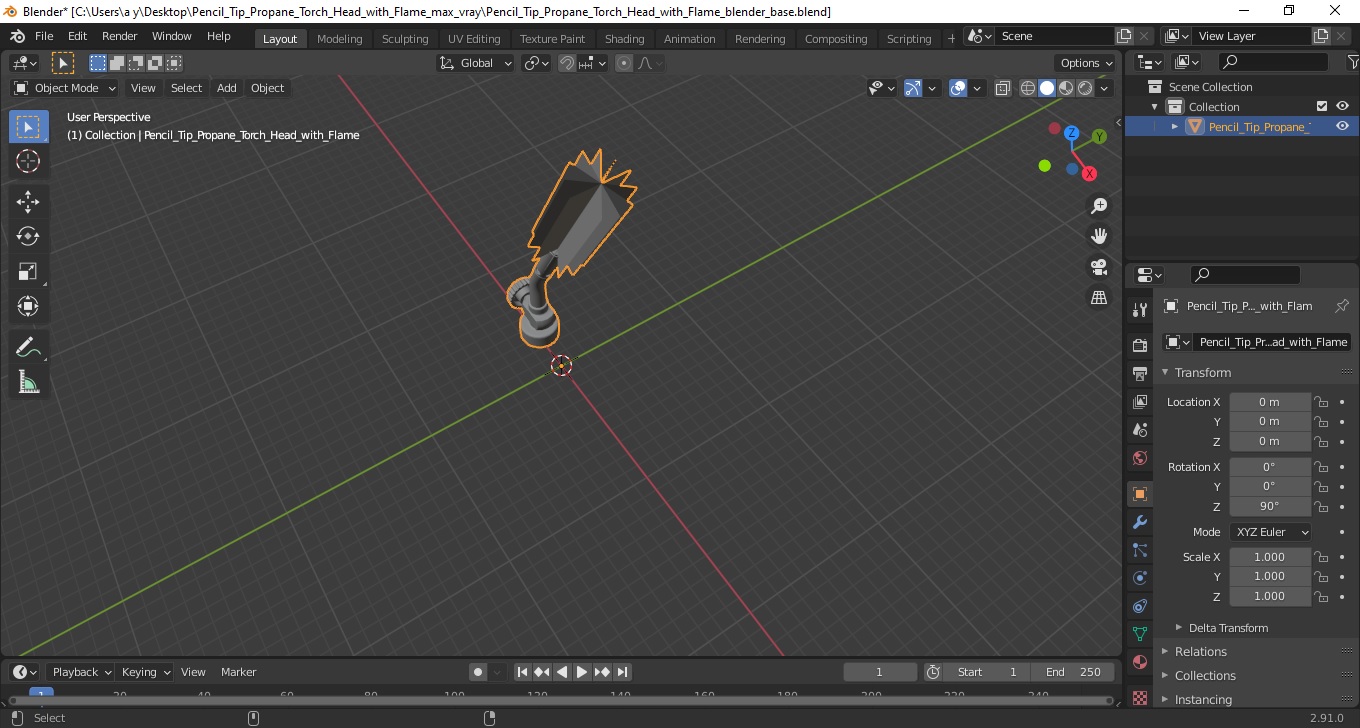Activate the Scale tool
Viewport: 1360px width, 728px height.
[28, 271]
